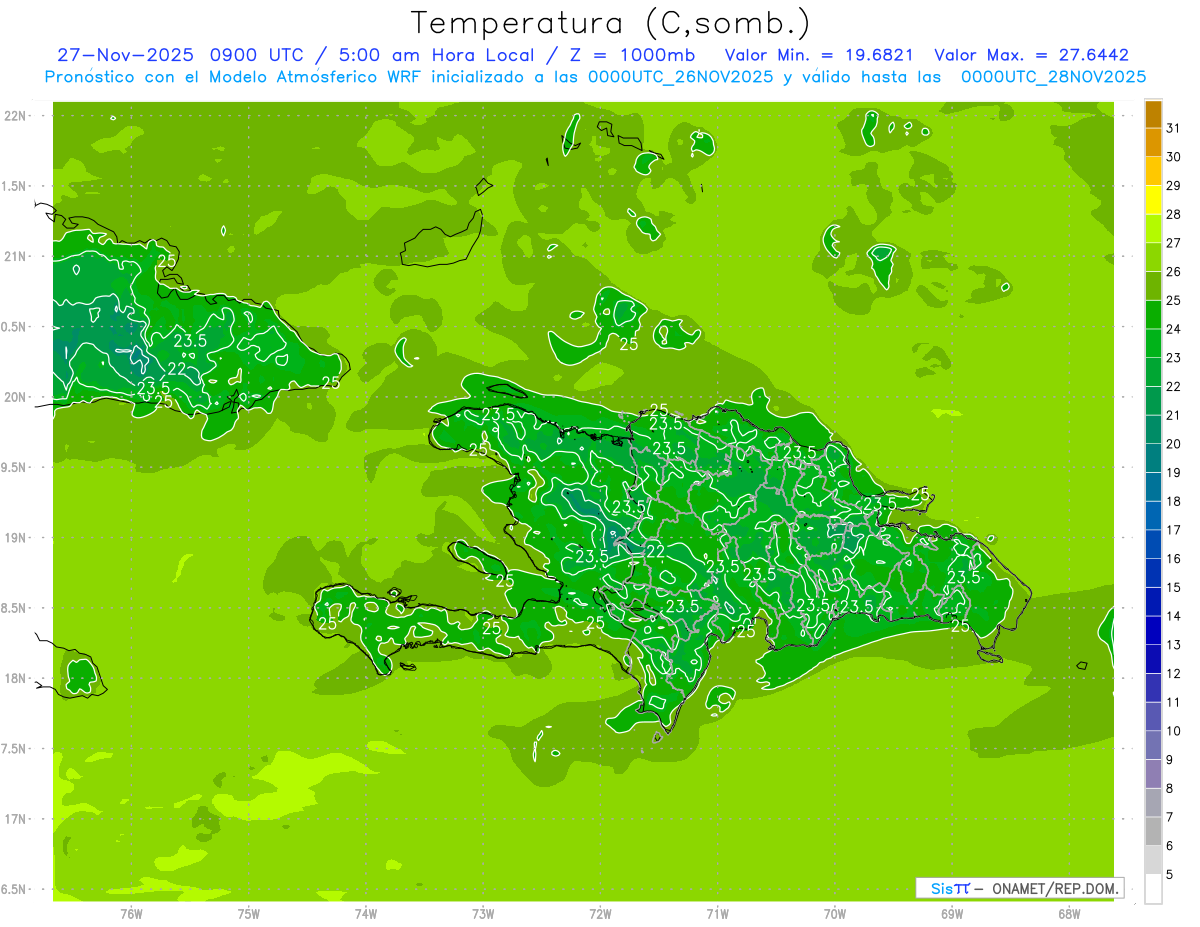
Task: Click the 74W longitude axis label
Action: coord(366,914)
